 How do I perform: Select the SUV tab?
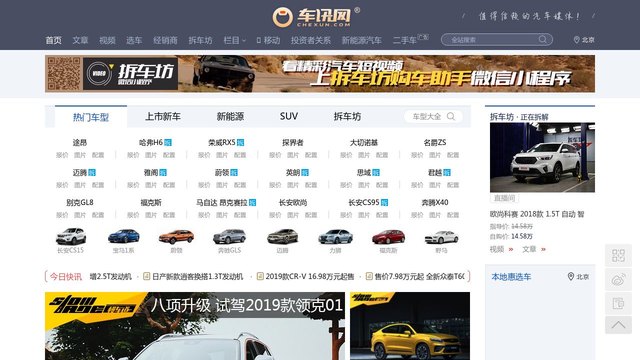[x=289, y=116]
